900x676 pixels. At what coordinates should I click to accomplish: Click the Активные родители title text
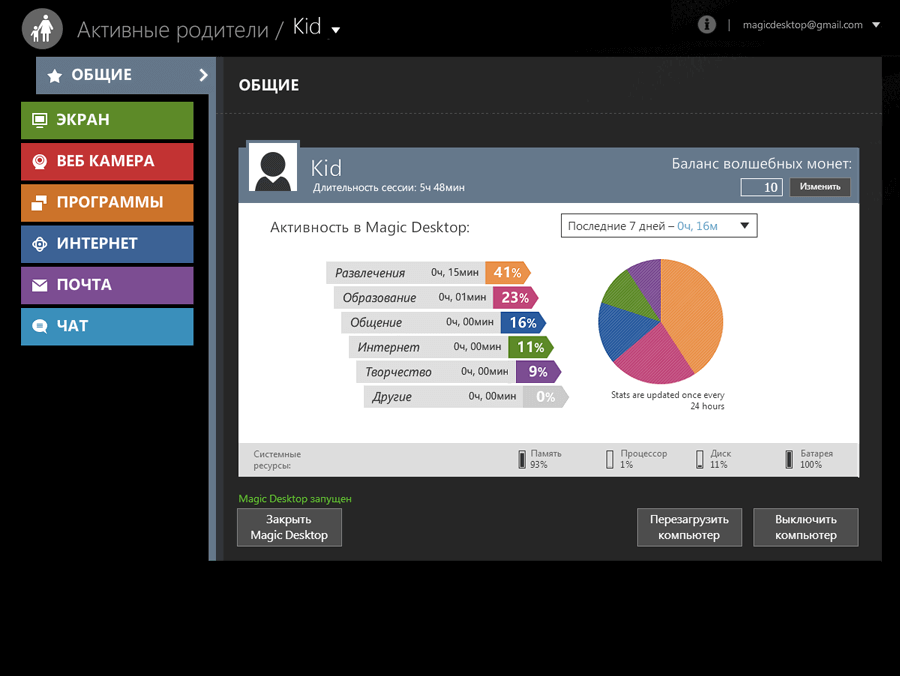(x=173, y=30)
